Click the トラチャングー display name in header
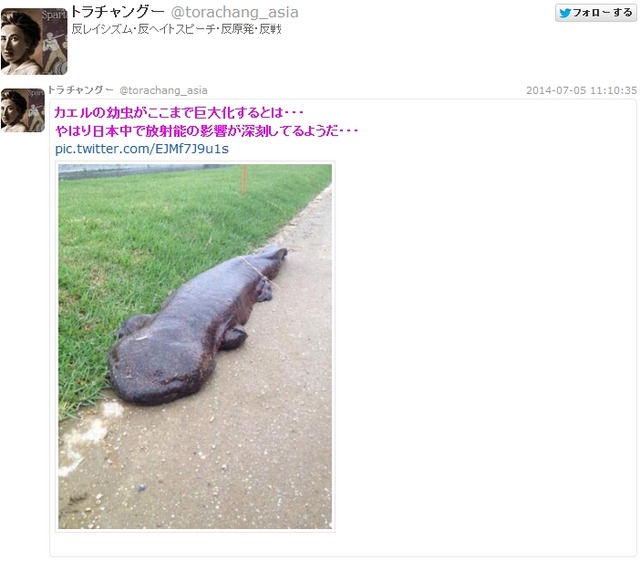The width and height of the screenshot is (640, 561). (117, 12)
